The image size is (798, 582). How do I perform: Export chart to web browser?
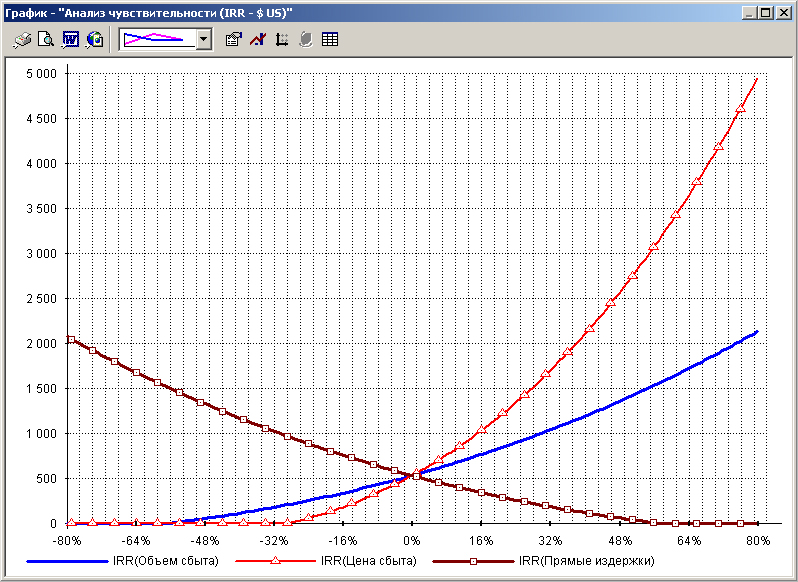(95, 40)
